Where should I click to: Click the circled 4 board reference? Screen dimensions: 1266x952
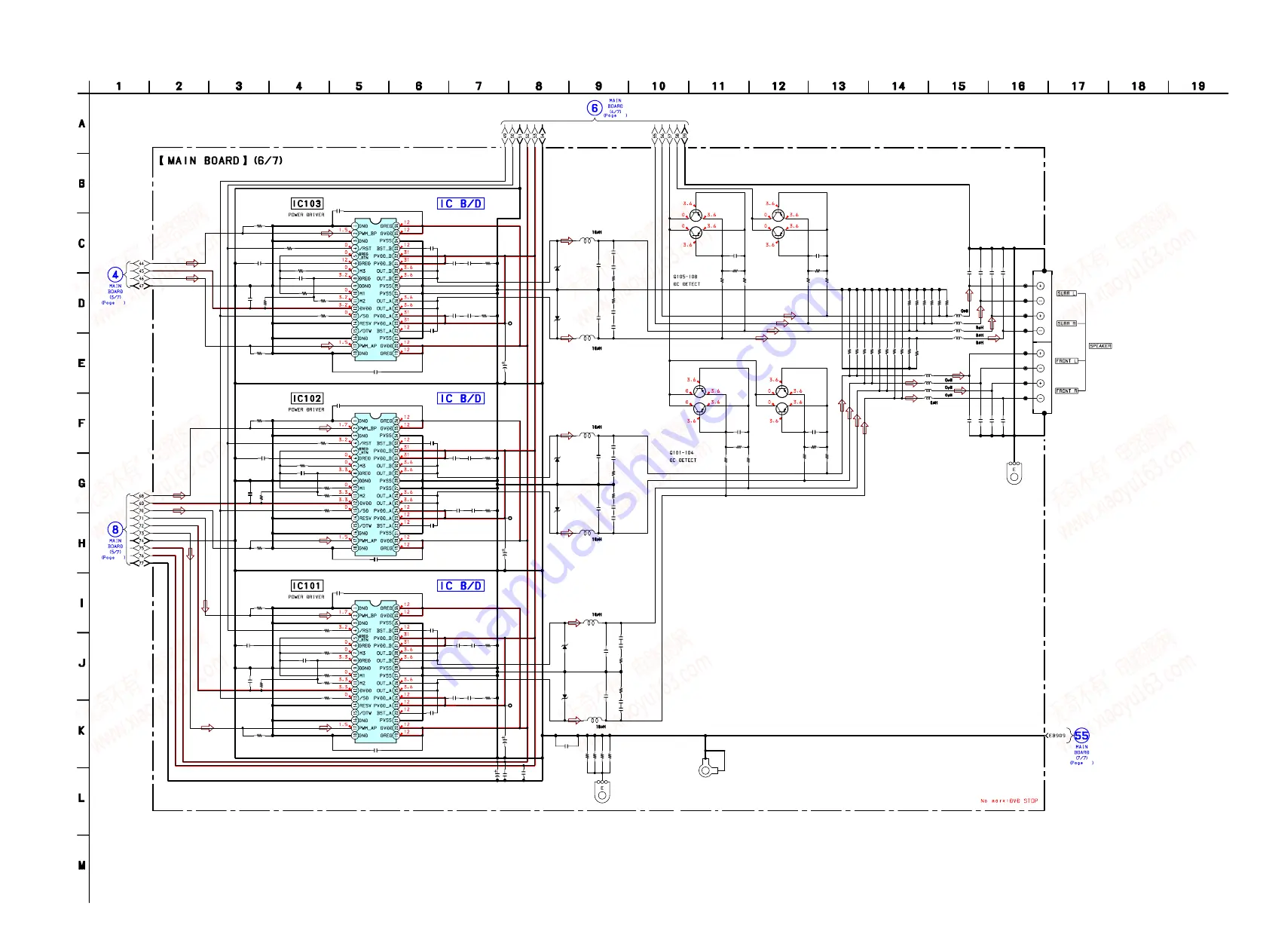115,274
